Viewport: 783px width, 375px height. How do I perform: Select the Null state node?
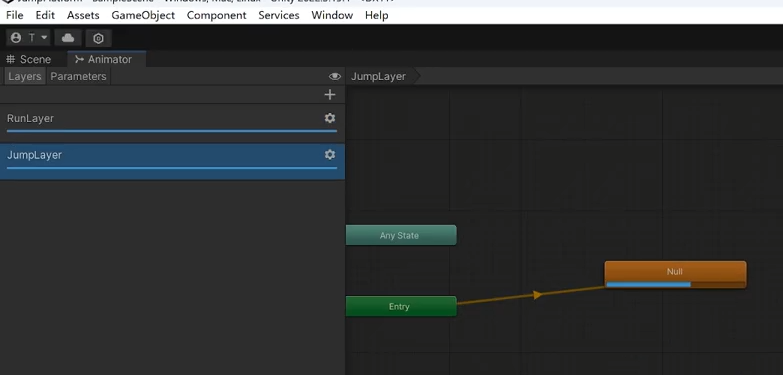click(x=675, y=274)
